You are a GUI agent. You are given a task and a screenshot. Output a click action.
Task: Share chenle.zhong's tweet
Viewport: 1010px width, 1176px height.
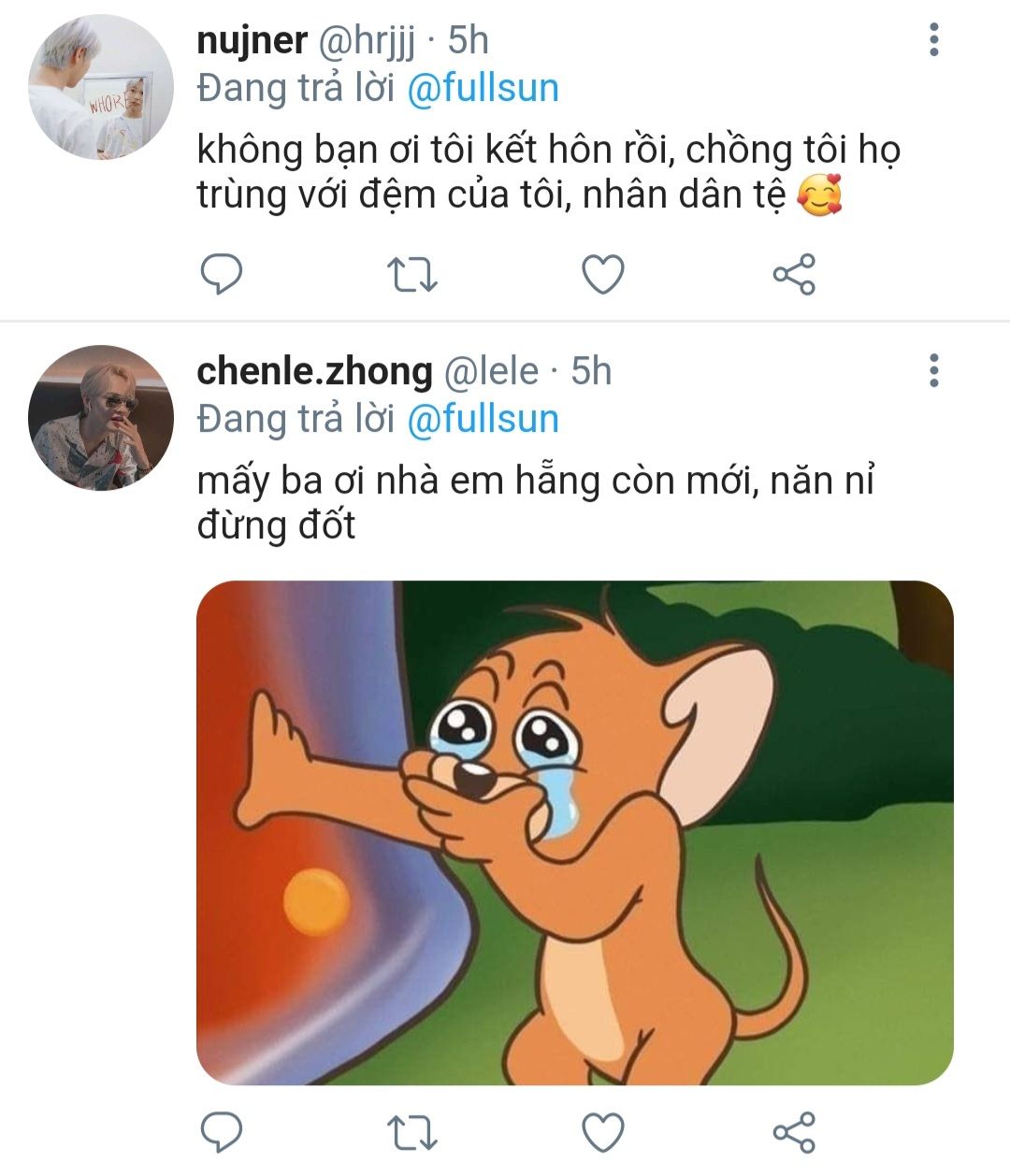(x=794, y=1133)
